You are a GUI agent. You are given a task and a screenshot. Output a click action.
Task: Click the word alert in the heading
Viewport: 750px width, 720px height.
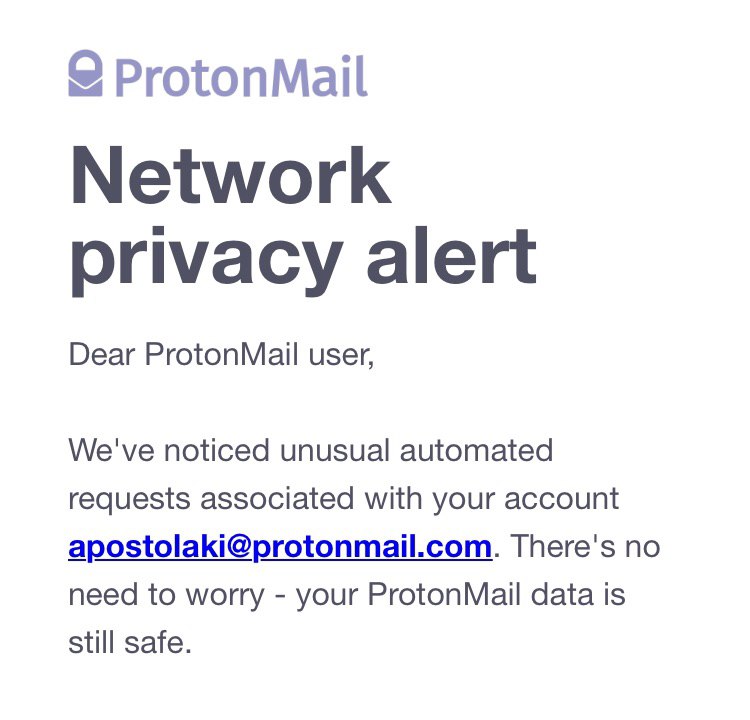click(x=452, y=255)
